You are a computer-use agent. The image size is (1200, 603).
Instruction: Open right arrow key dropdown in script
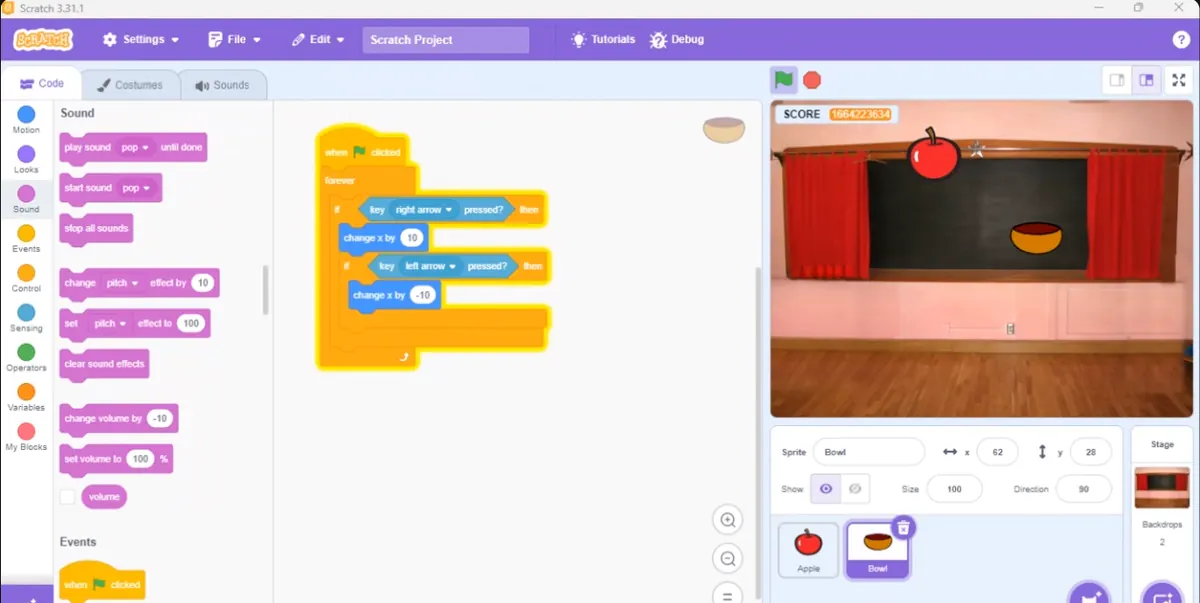[x=423, y=210]
